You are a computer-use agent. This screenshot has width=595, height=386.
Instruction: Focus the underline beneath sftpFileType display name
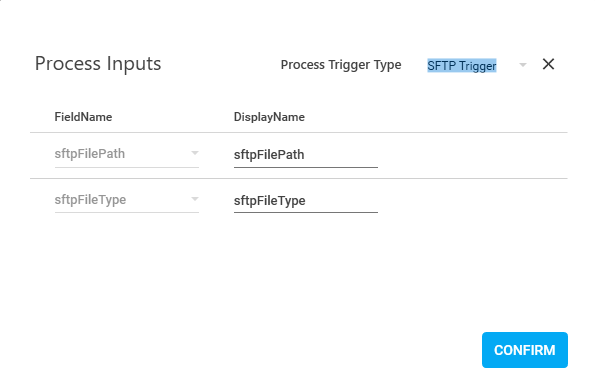pos(306,213)
